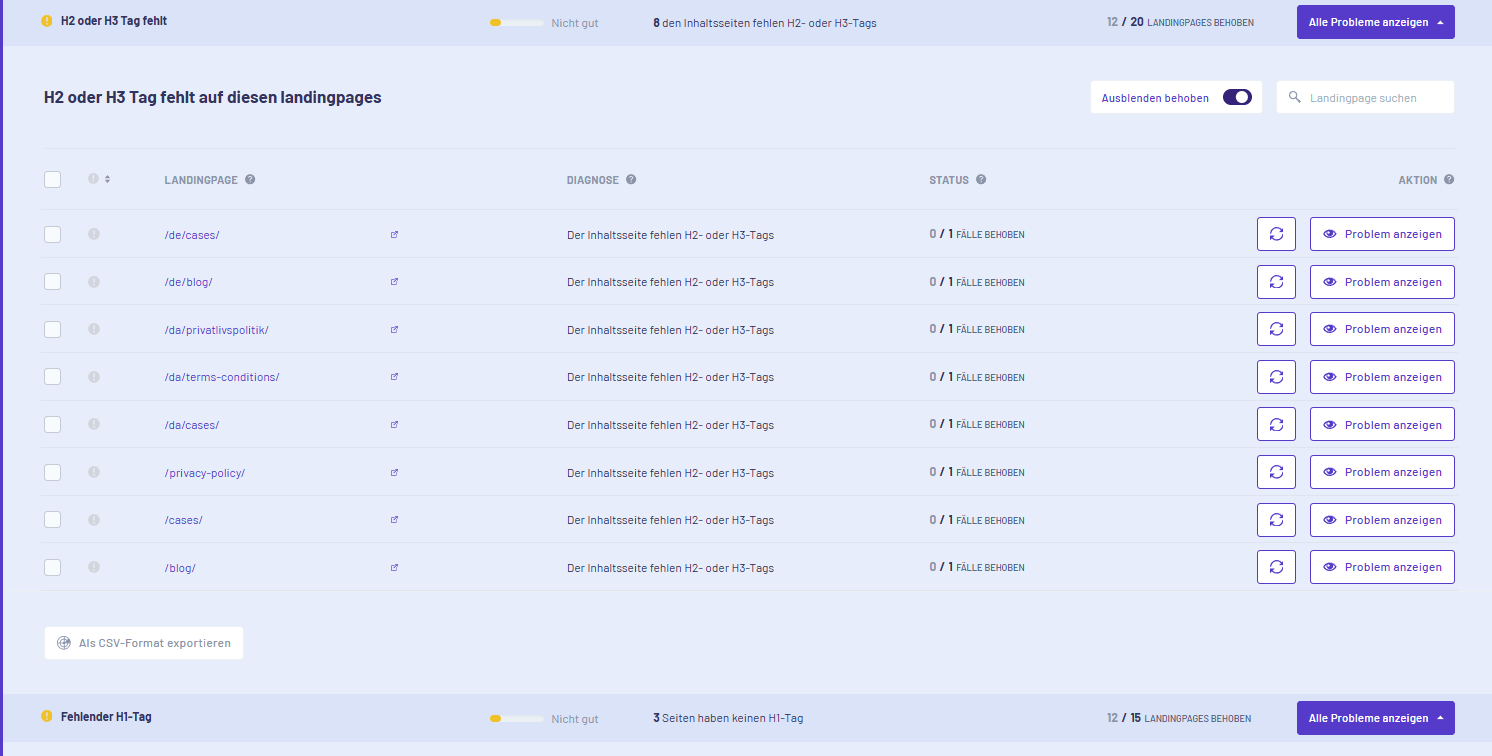Refresh check for the /da/cases/ row
Image resolution: width=1492 pixels, height=756 pixels.
(x=1276, y=424)
